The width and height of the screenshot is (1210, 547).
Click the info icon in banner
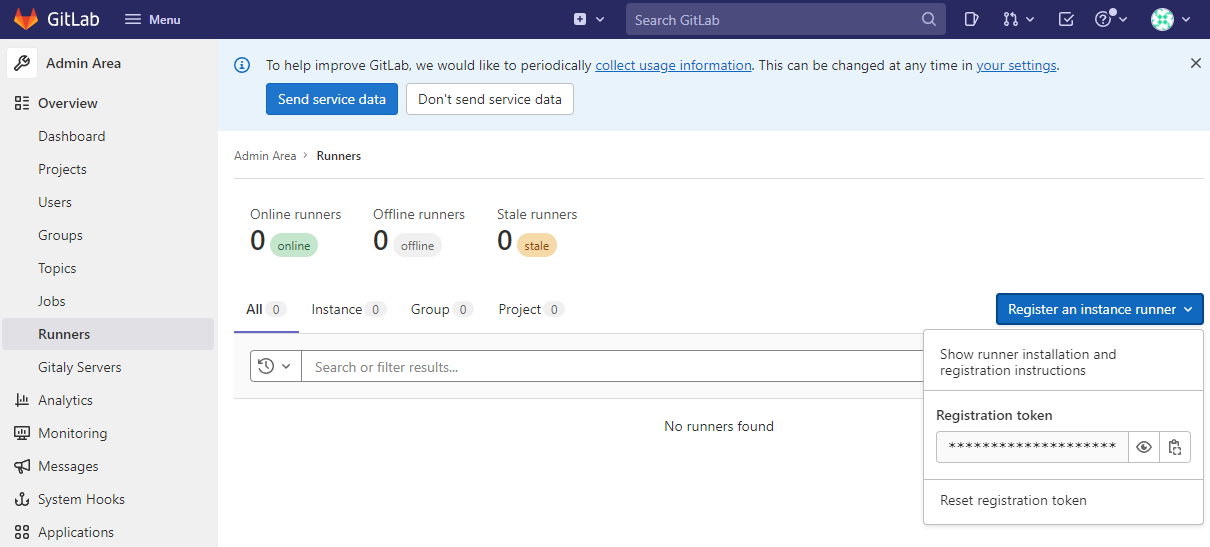point(242,65)
